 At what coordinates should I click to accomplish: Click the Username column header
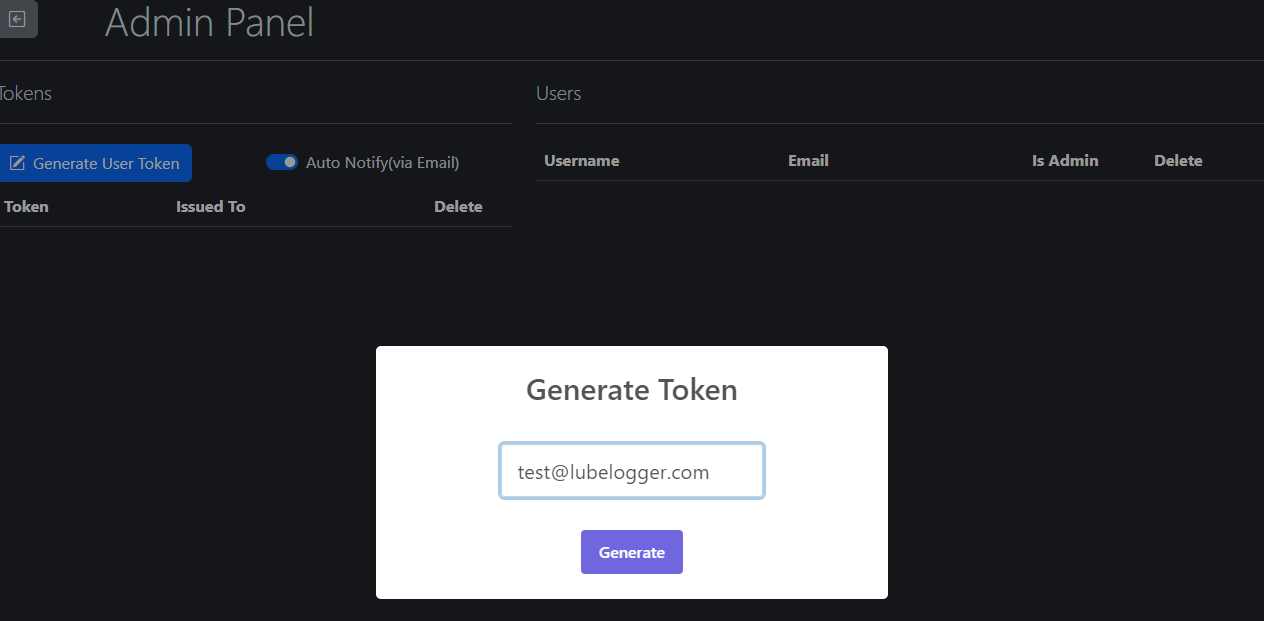coord(581,161)
